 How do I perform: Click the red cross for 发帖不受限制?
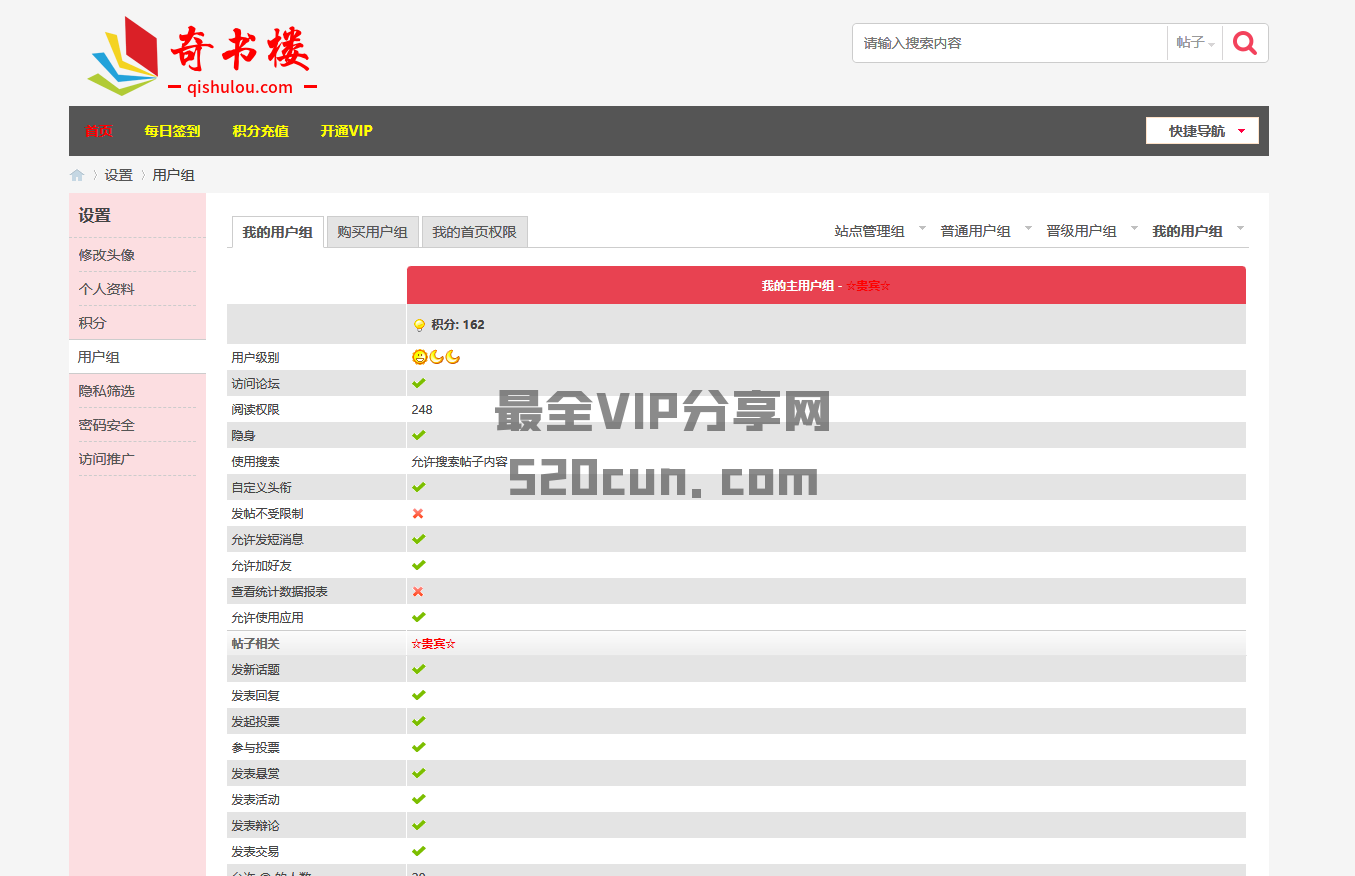click(418, 513)
